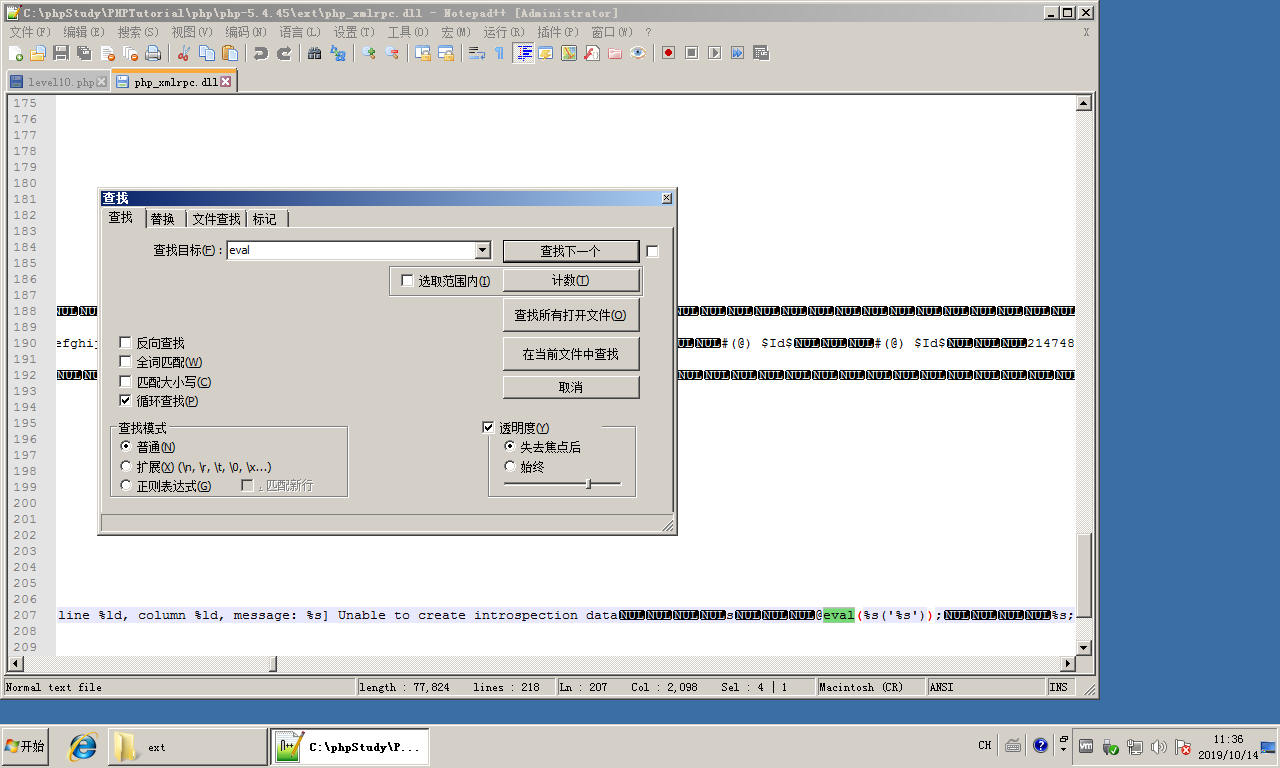Click the Zoom in magnifier icon
This screenshot has width=1280, height=768.
pos(369,53)
